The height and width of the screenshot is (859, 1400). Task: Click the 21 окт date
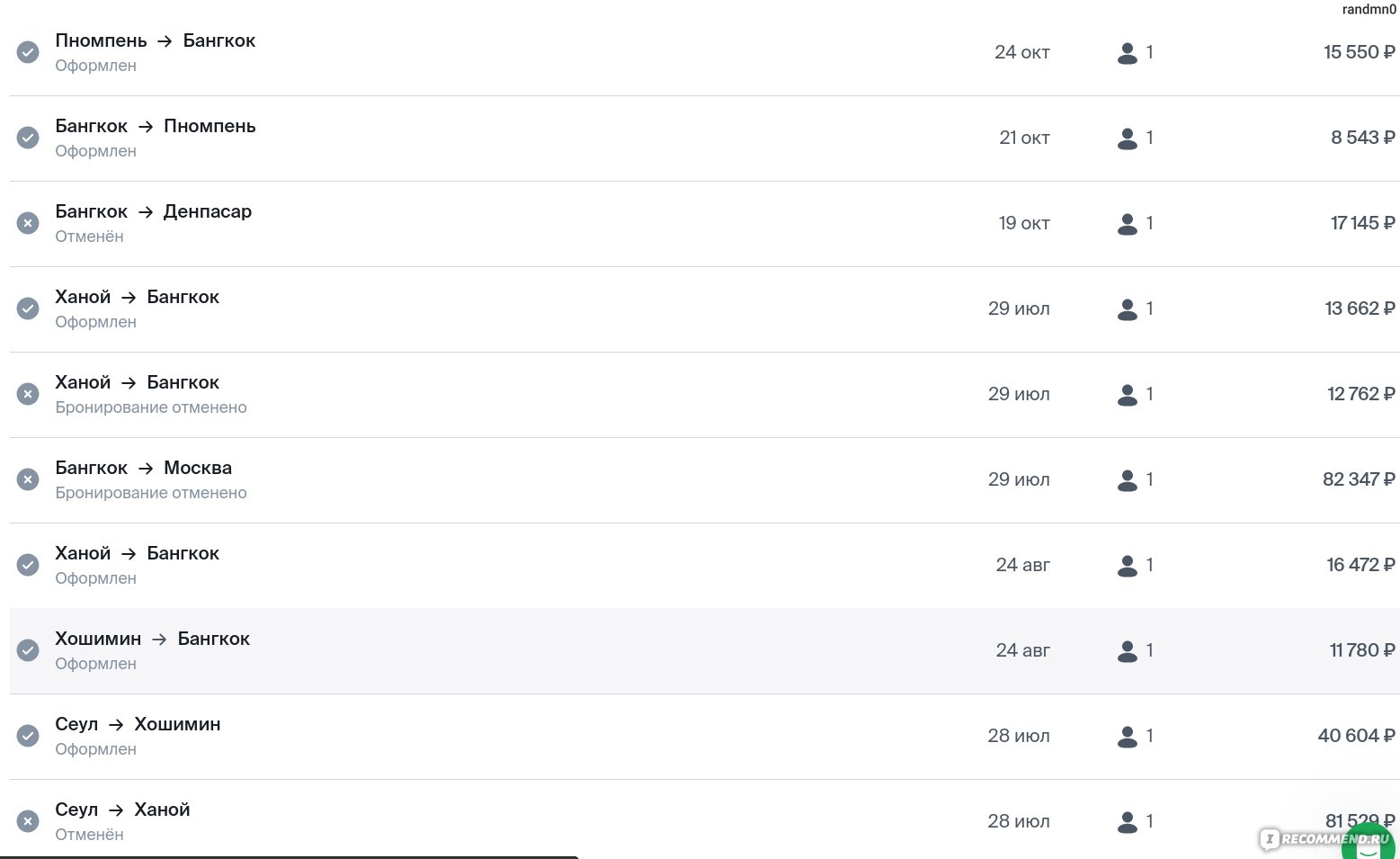(x=1024, y=138)
